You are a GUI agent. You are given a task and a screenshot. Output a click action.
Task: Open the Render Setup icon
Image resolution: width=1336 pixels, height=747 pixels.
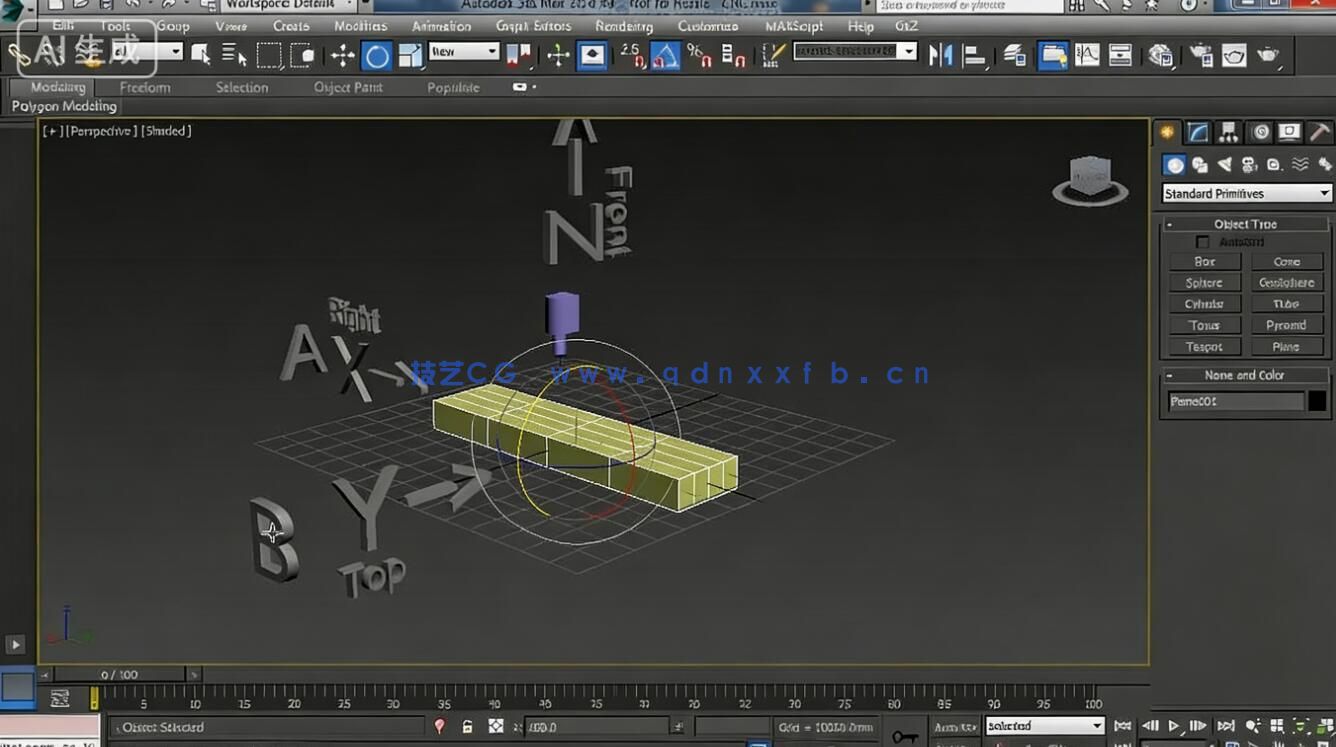click(x=1200, y=56)
